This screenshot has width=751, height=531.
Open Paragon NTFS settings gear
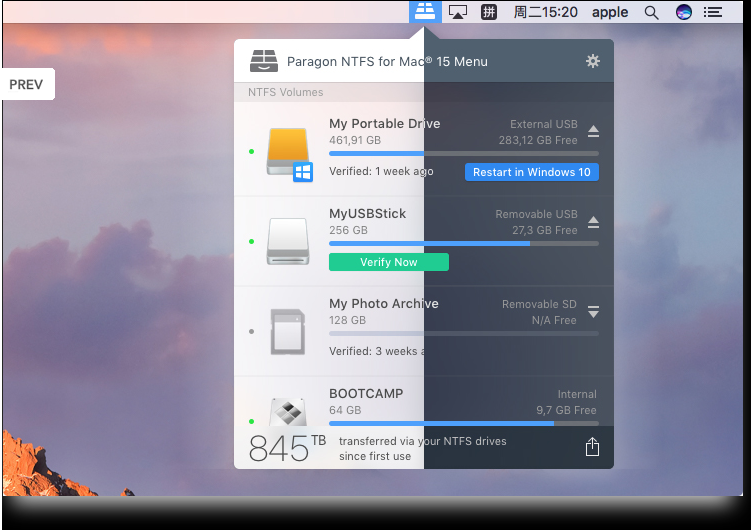[x=592, y=61]
